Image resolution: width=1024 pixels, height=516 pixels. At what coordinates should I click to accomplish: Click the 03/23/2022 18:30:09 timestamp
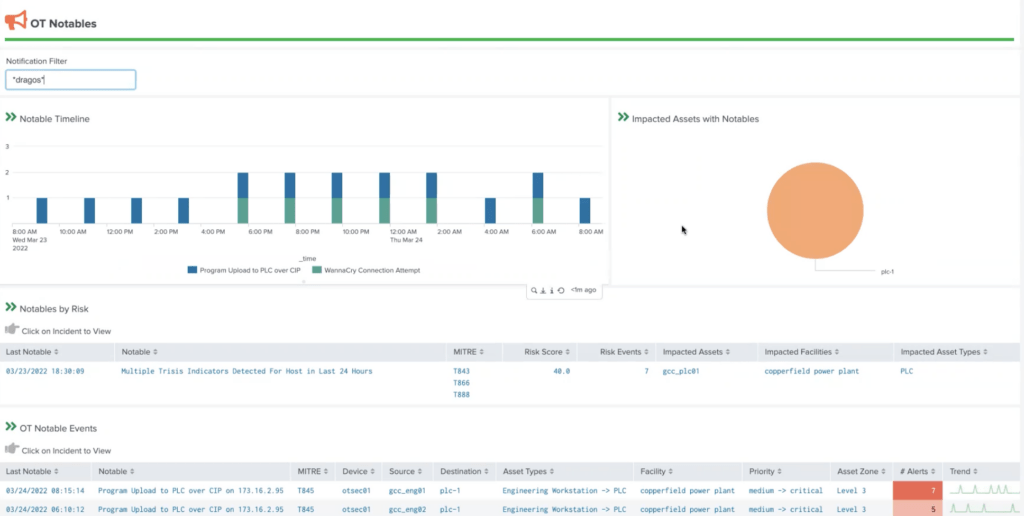point(44,371)
